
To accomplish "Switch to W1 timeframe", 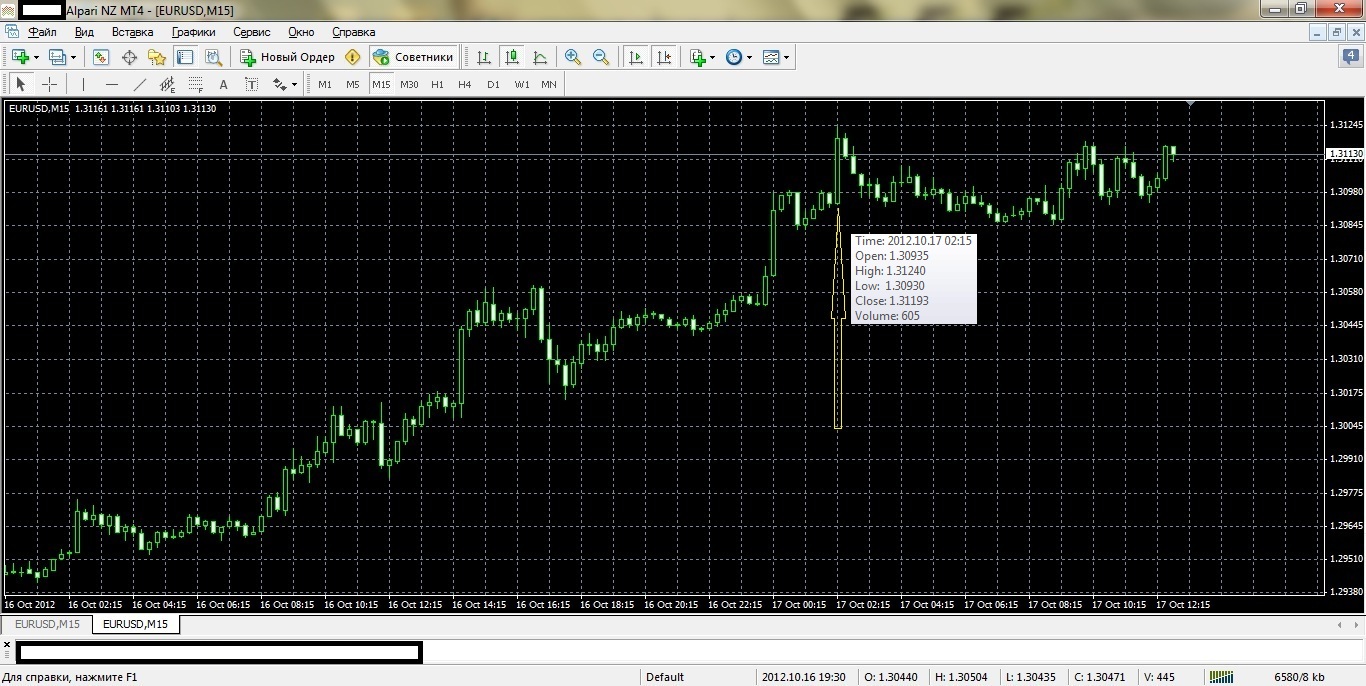I will pos(522,84).
